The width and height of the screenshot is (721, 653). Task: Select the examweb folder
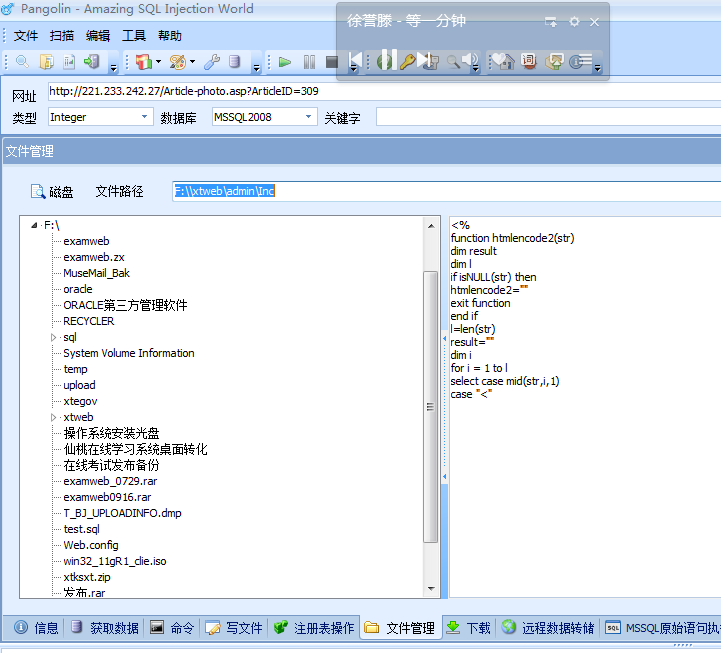[86, 241]
